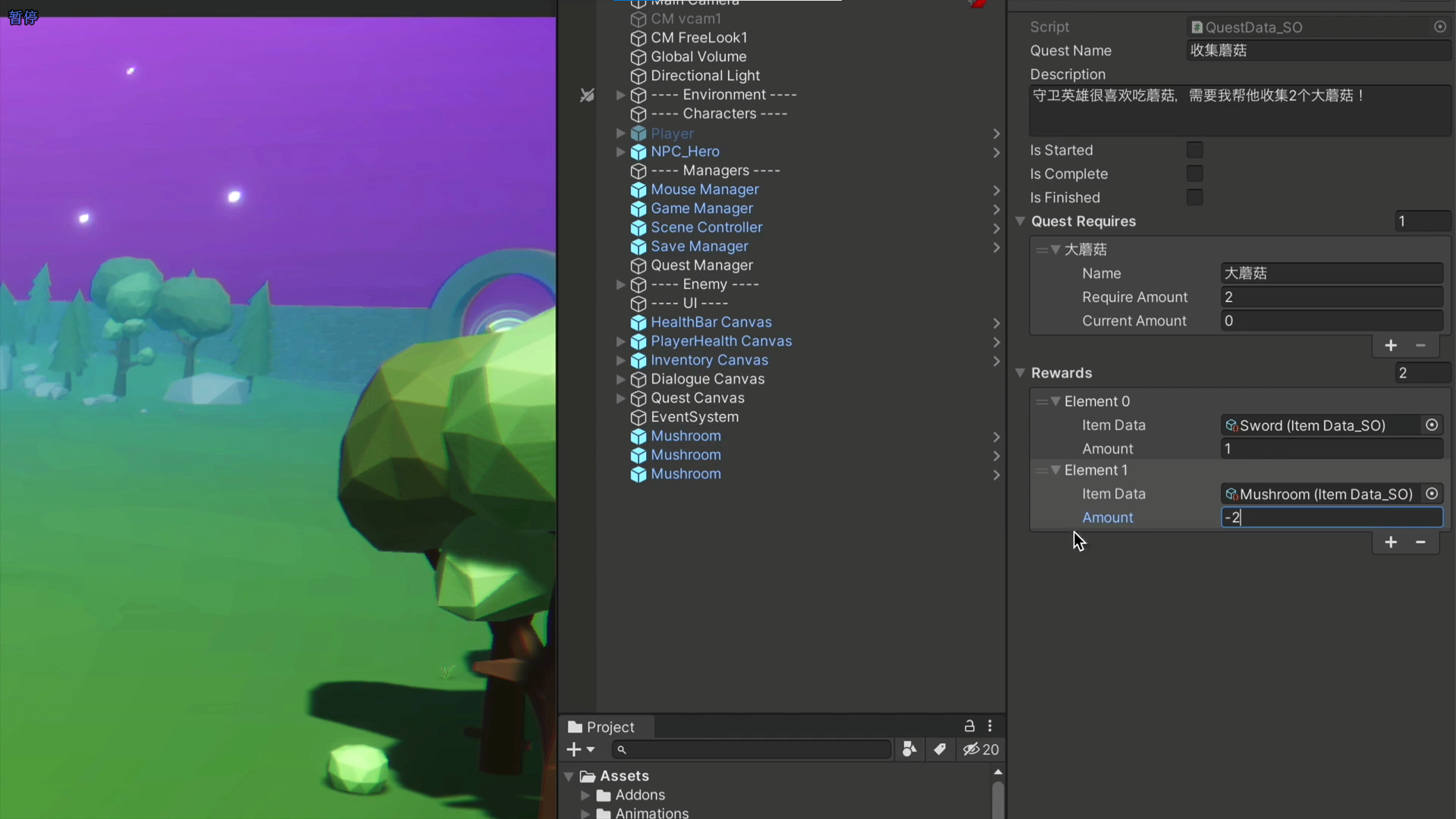Collapse the Quest Requires list
The height and width of the screenshot is (819, 1456).
tap(1020, 221)
